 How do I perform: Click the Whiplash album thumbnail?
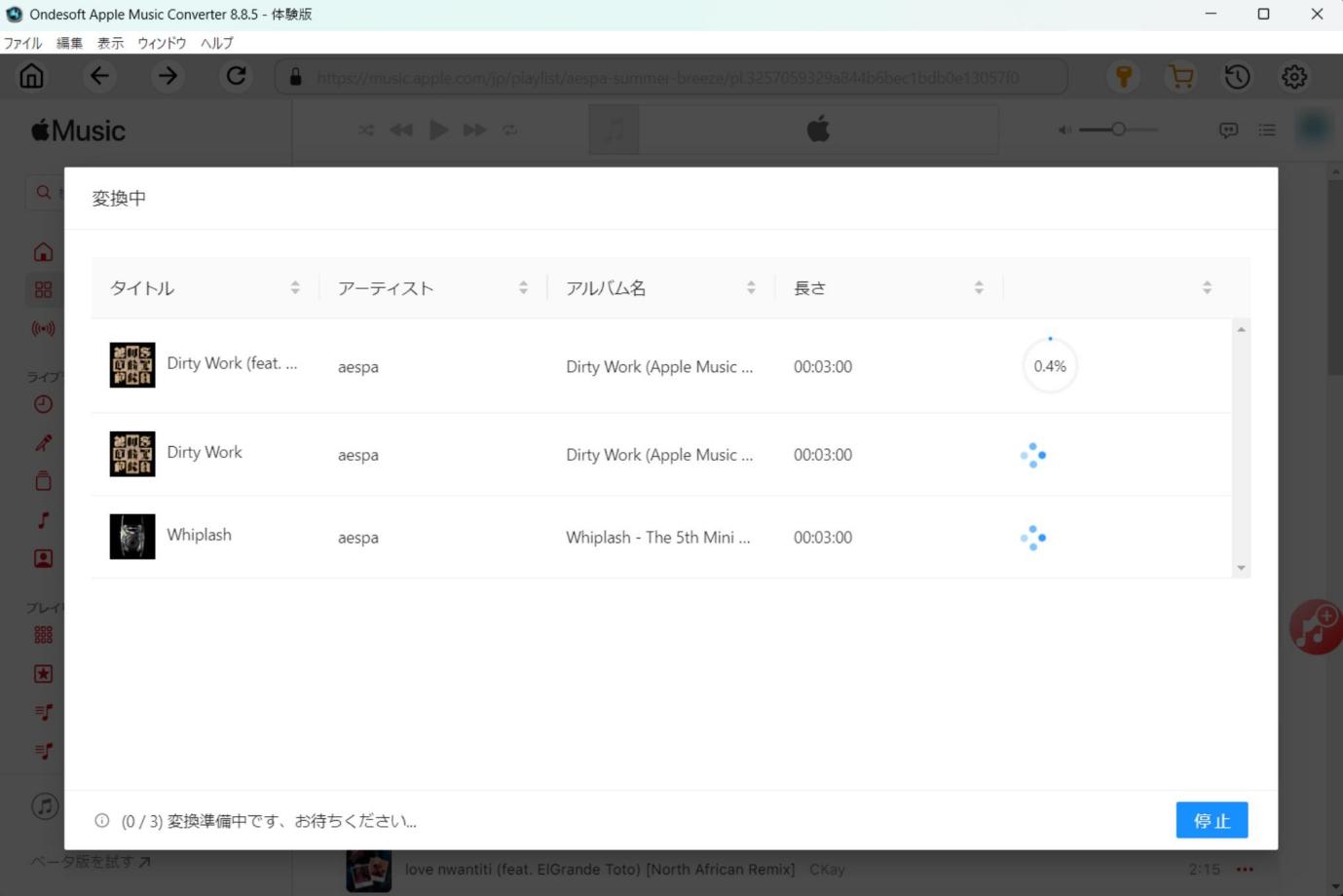click(x=132, y=537)
